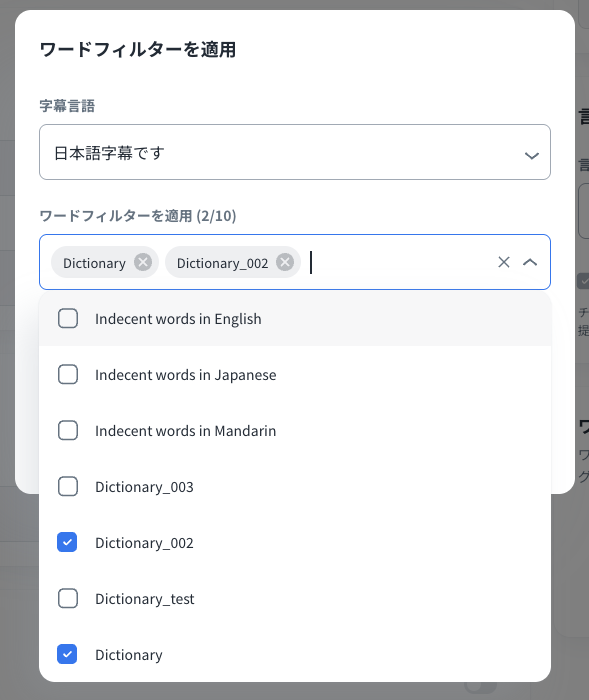This screenshot has width=589, height=700.
Task: Choose the Indecent words in Mandarin option
Action: pos(295,431)
